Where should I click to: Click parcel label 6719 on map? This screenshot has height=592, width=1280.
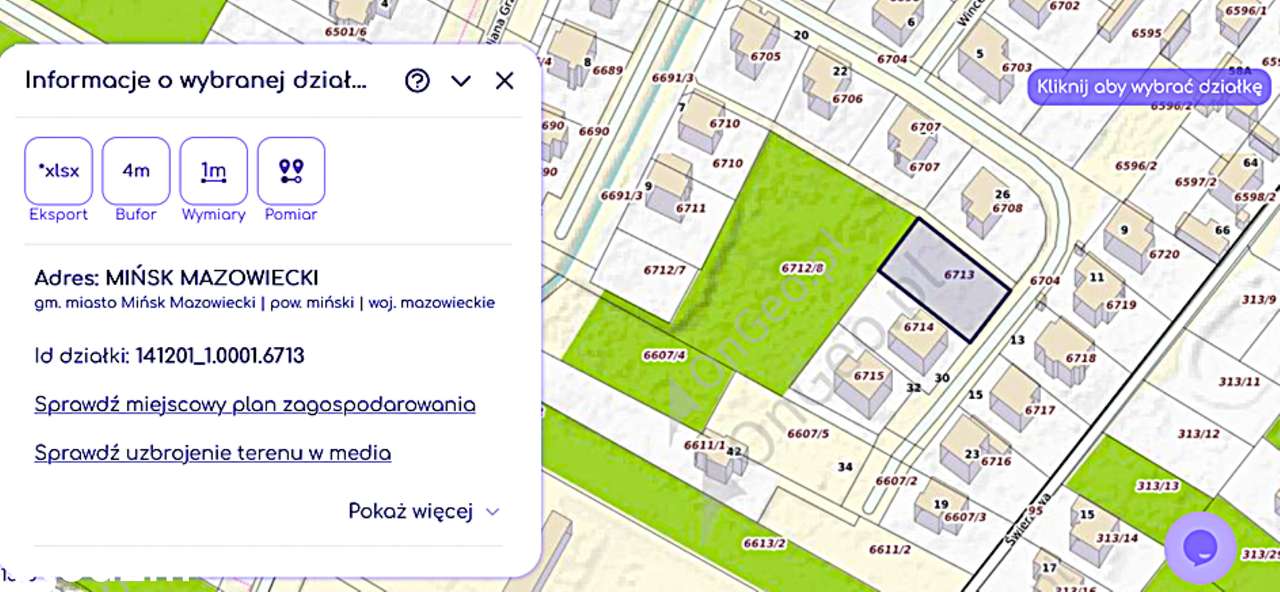[1121, 305]
